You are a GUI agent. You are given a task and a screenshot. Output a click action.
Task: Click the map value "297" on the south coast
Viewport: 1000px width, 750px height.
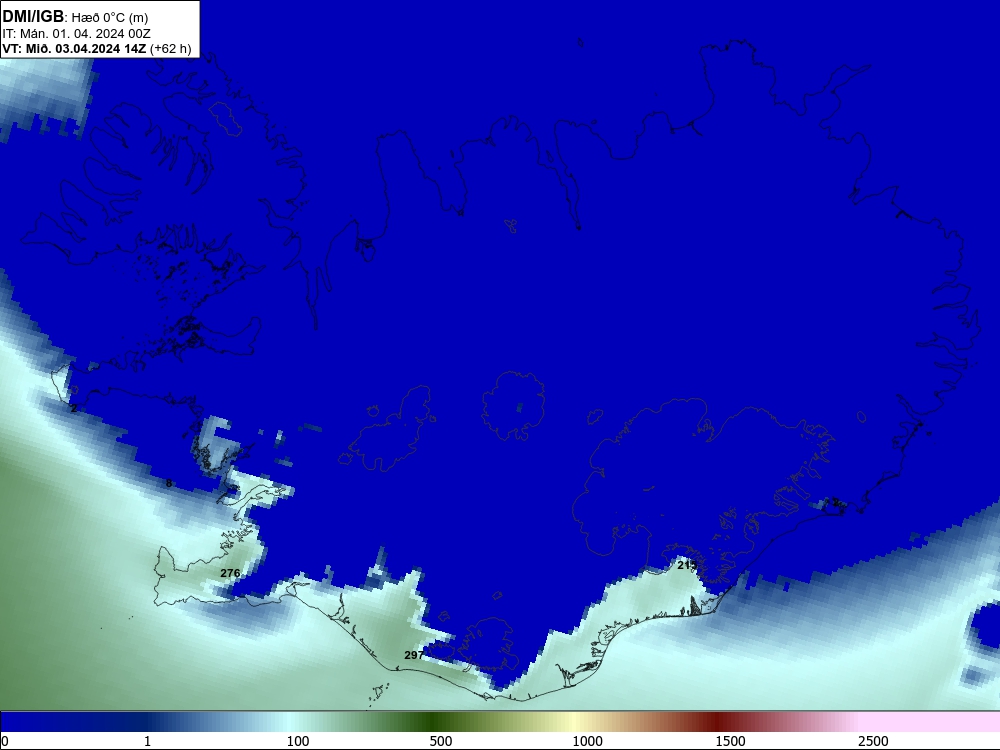pos(414,655)
